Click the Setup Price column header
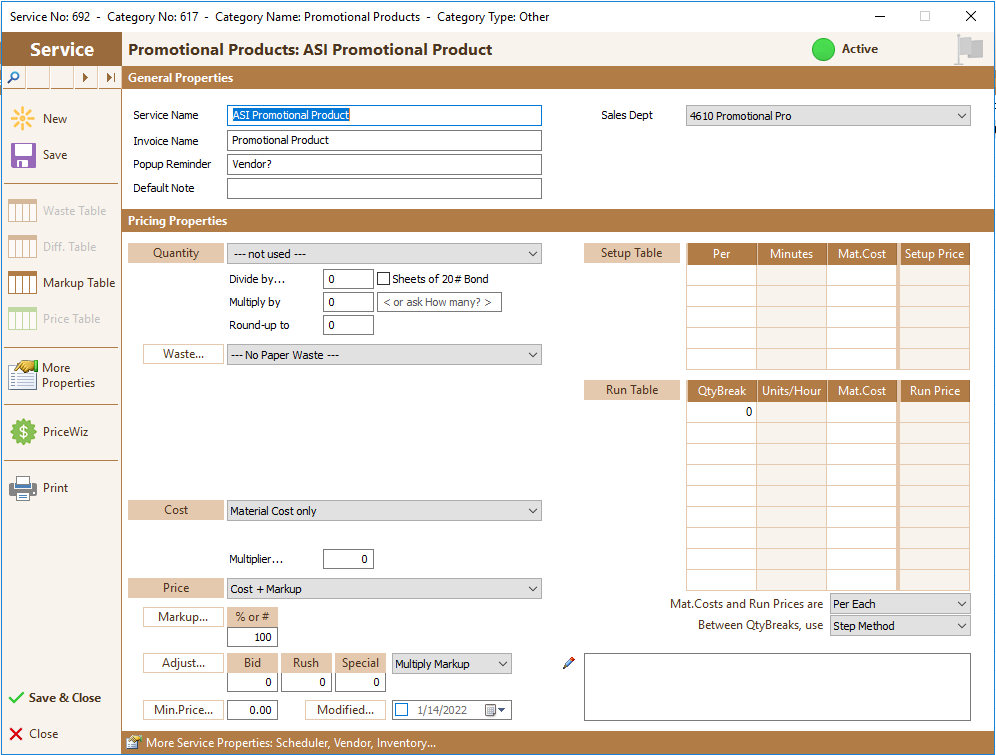Viewport: 996px width, 755px height. pyautogui.click(x=934, y=254)
